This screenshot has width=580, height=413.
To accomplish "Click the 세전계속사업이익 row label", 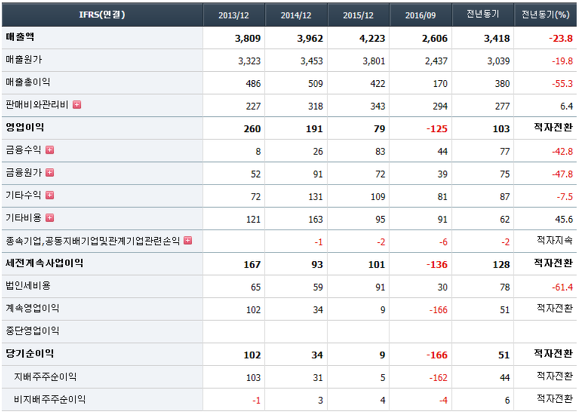I will (x=44, y=263).
